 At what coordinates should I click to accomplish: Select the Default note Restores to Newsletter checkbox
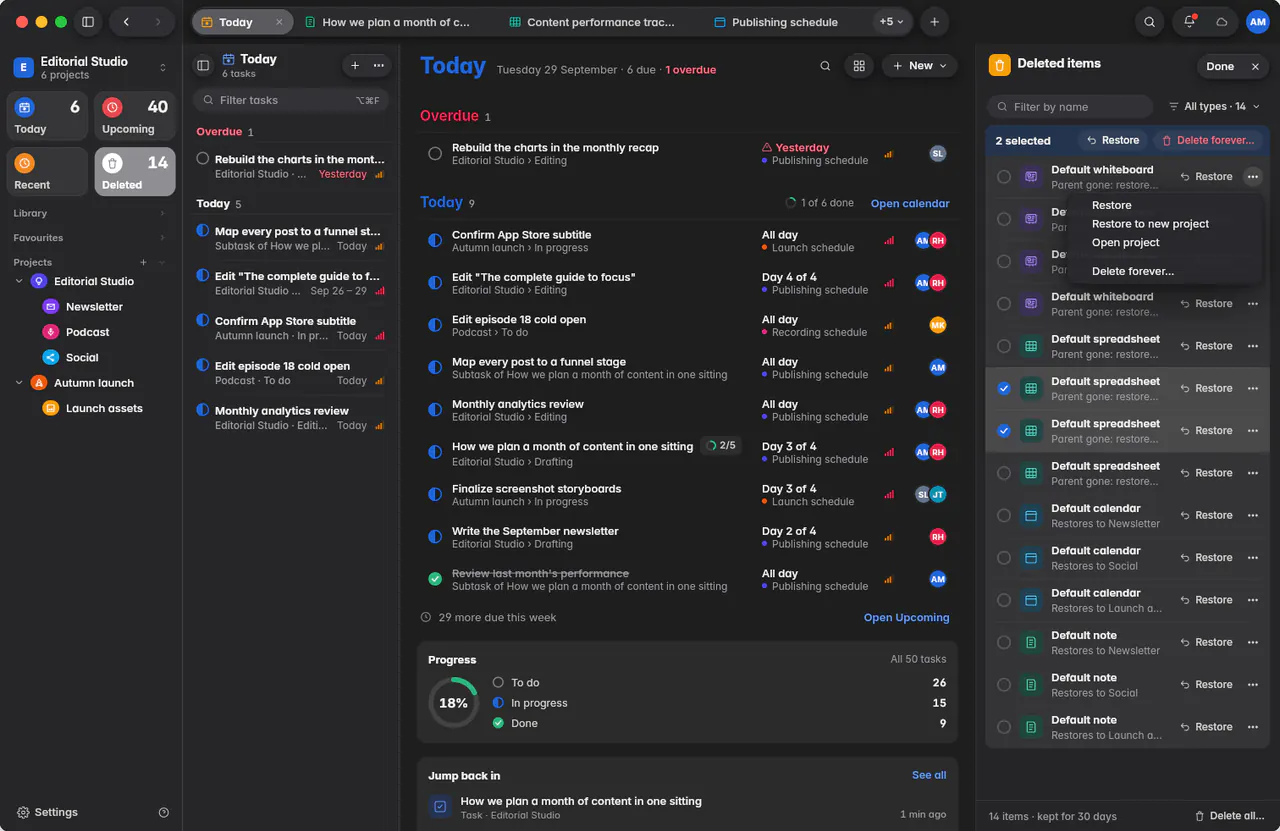coord(1004,643)
